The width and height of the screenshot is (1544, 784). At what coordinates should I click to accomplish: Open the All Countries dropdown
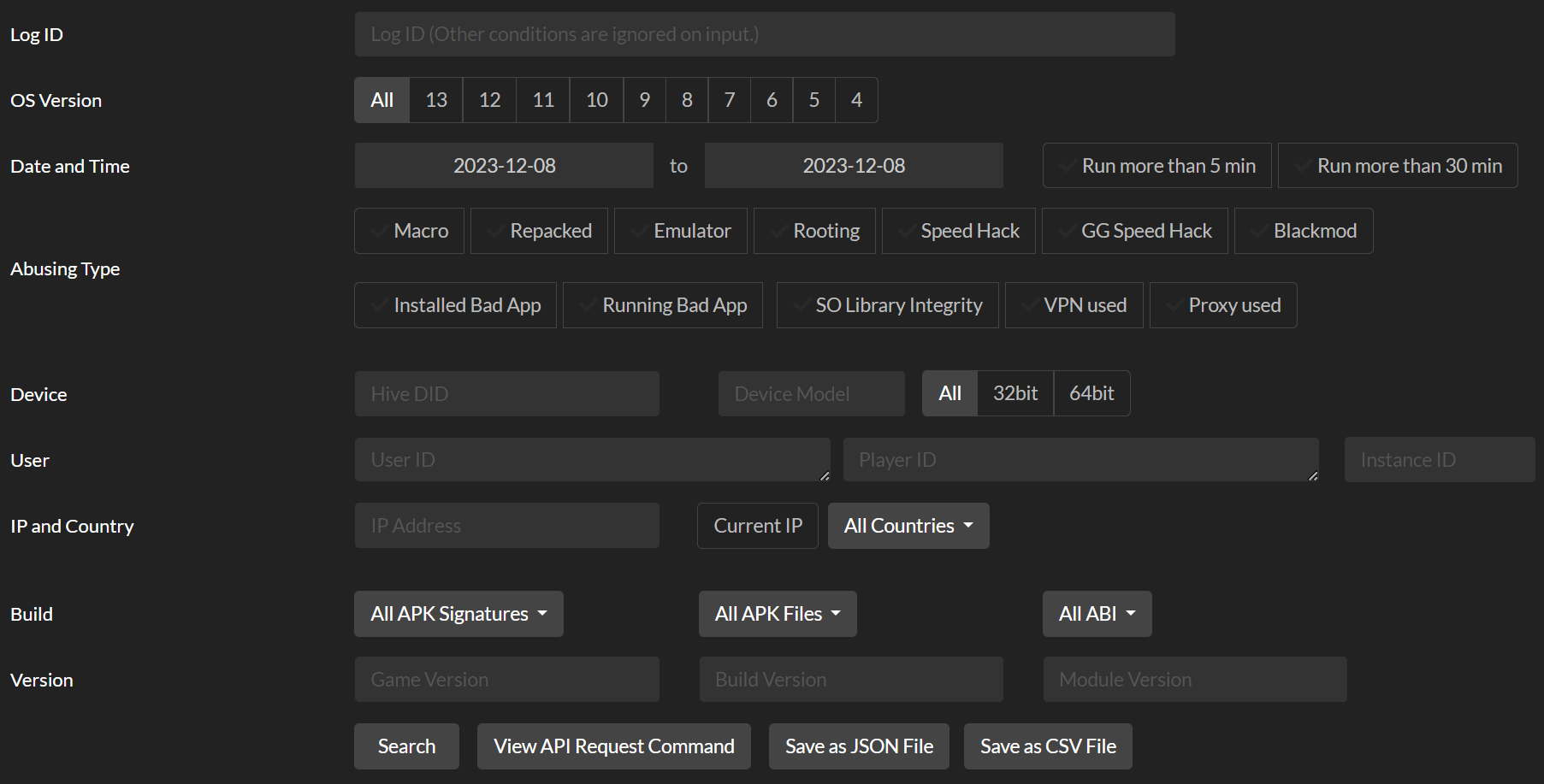point(908,526)
